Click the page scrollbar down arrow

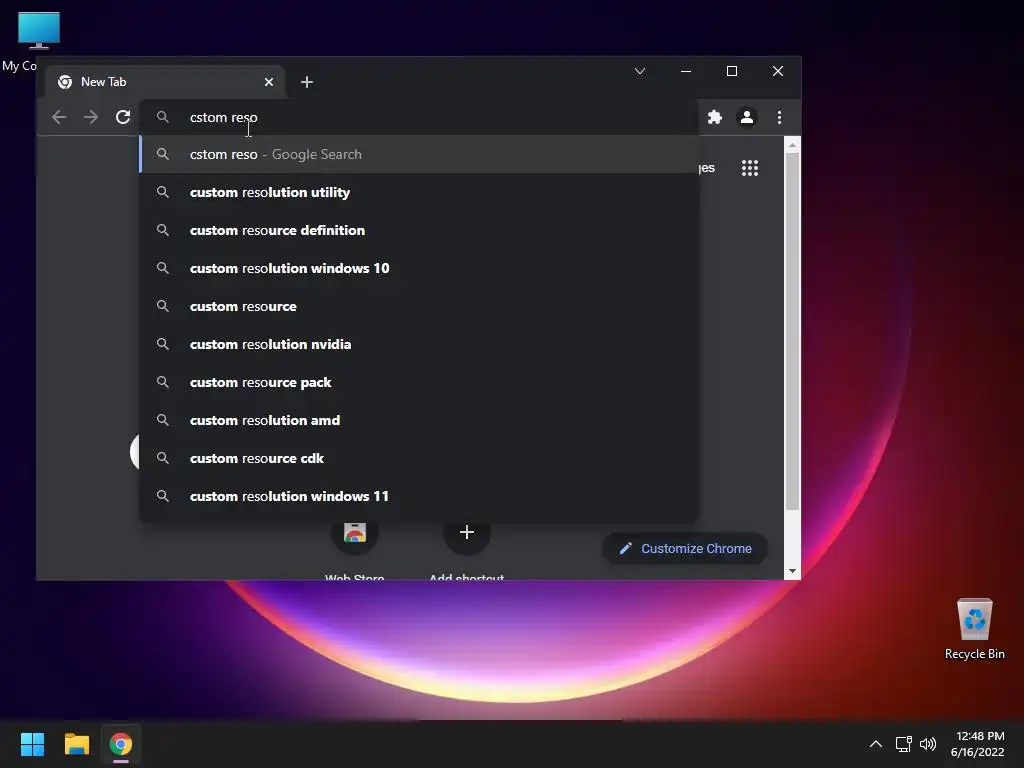coord(792,571)
